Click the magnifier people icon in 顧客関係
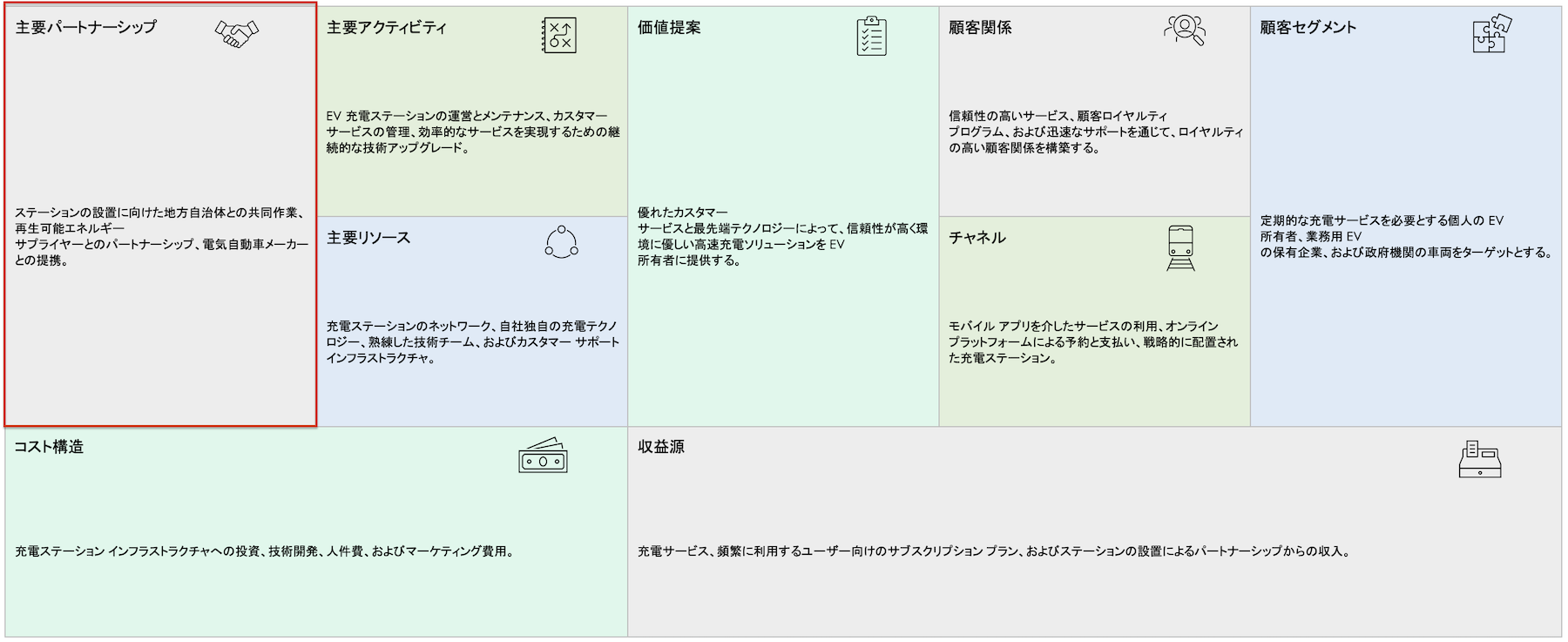 point(1185,30)
